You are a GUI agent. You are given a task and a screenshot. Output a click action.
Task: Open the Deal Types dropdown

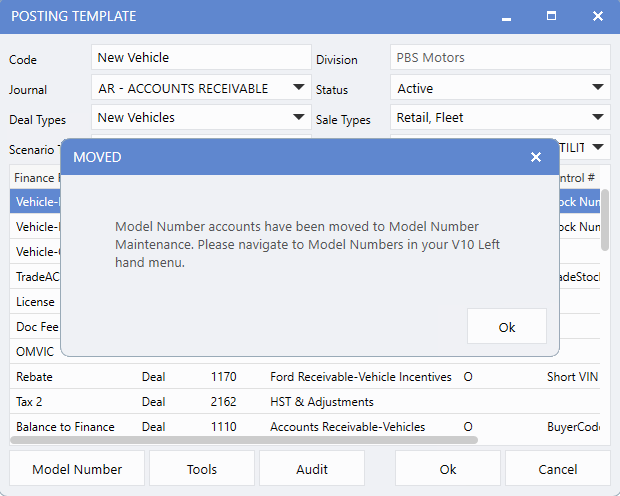click(x=299, y=117)
